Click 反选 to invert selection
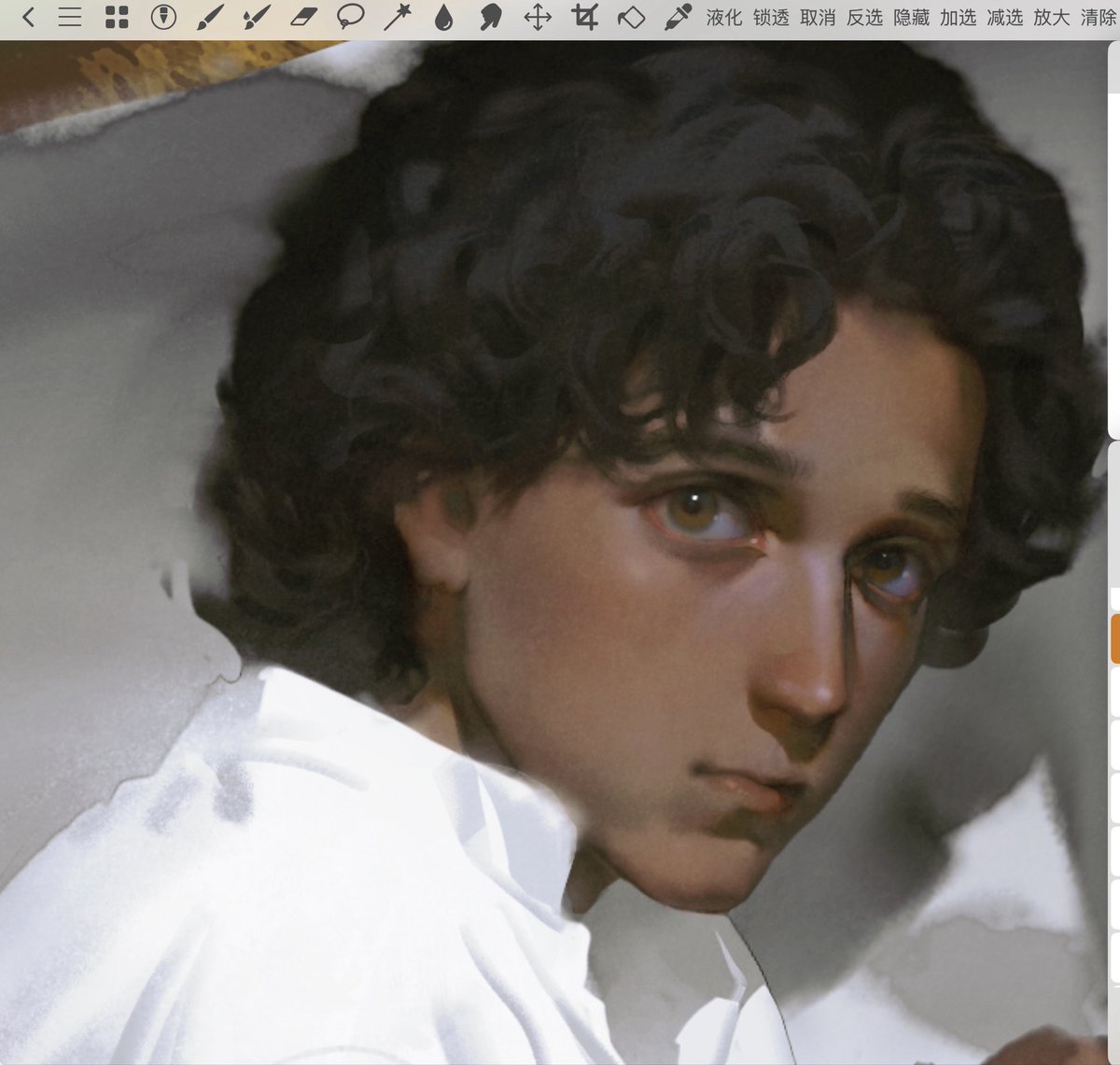Screen dimensions: 1120x1065 864,17
